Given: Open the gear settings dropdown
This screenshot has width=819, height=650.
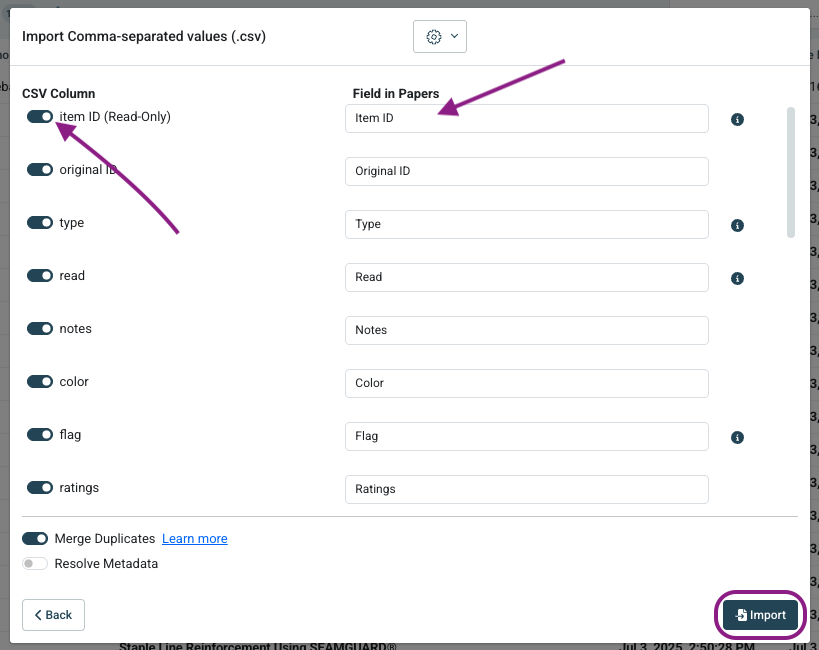Looking at the screenshot, I should click(x=440, y=36).
